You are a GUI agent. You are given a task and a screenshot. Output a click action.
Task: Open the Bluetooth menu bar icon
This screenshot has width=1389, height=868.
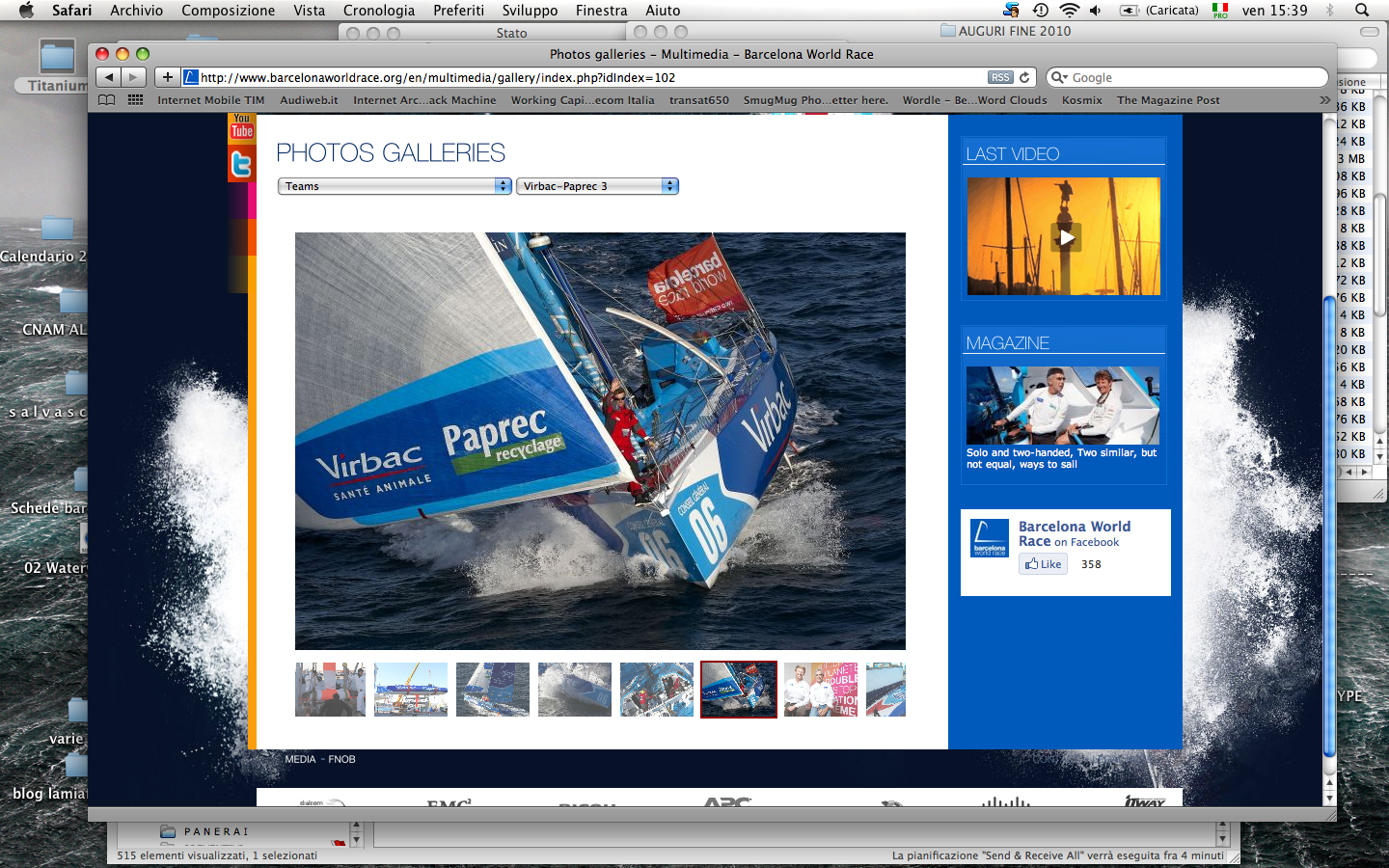1329,10
